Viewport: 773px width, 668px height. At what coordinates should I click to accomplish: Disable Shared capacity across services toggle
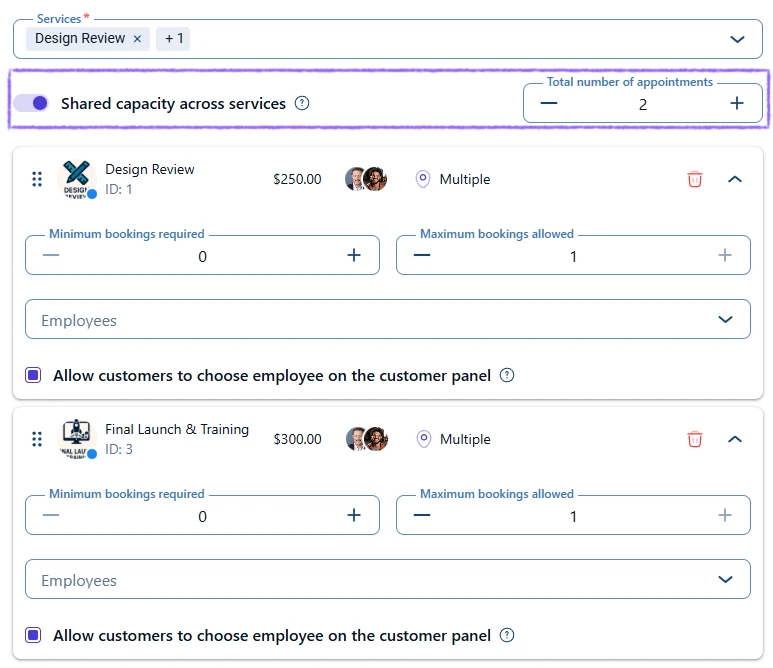point(31,103)
